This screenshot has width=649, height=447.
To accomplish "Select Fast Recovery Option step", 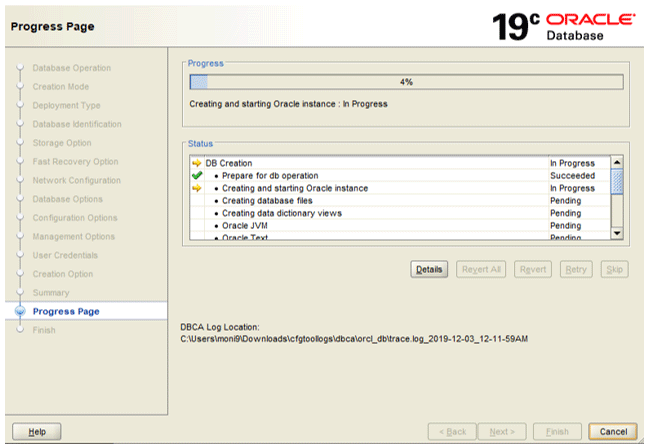I will (x=75, y=161).
